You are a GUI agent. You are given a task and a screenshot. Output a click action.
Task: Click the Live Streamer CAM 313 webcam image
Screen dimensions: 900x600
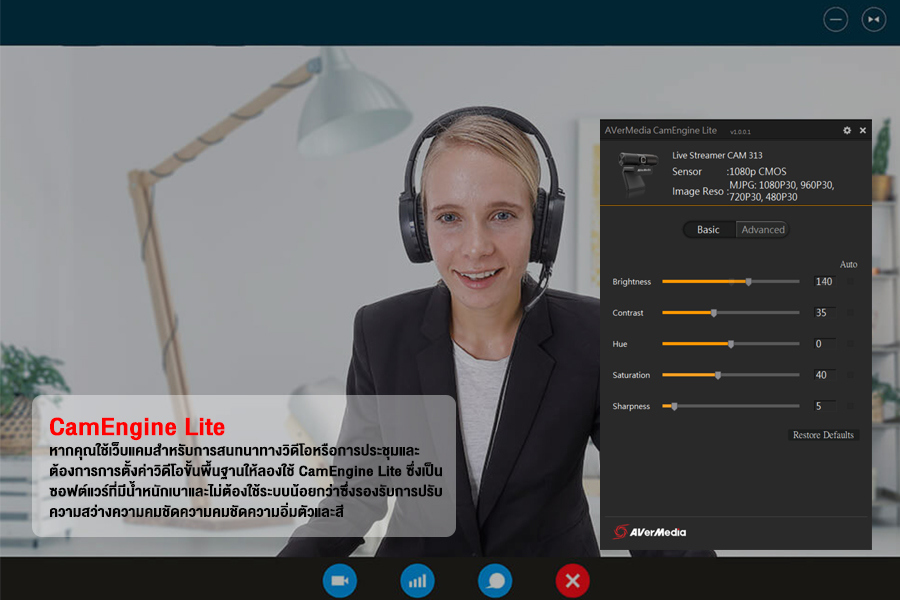(x=638, y=174)
